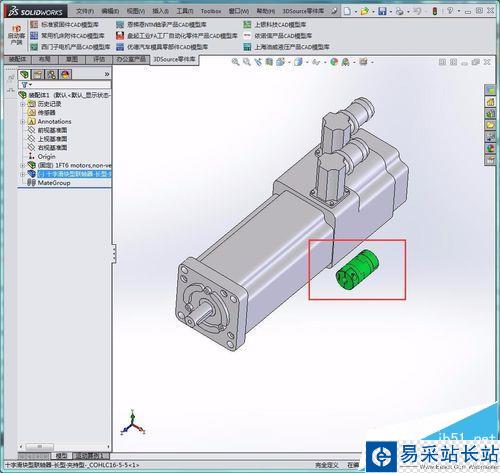This screenshot has height=473, width=500.
Task: Click the Zoom to Fit magnifier icon
Action: tap(235, 62)
